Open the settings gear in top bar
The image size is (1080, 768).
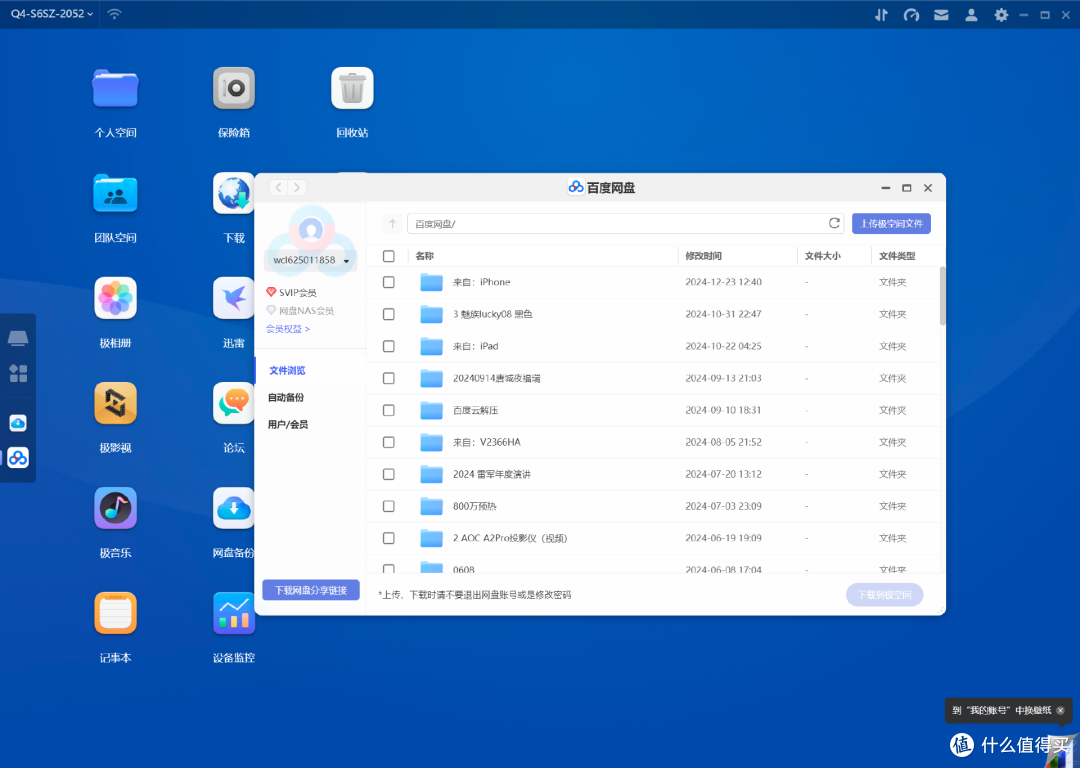1001,14
